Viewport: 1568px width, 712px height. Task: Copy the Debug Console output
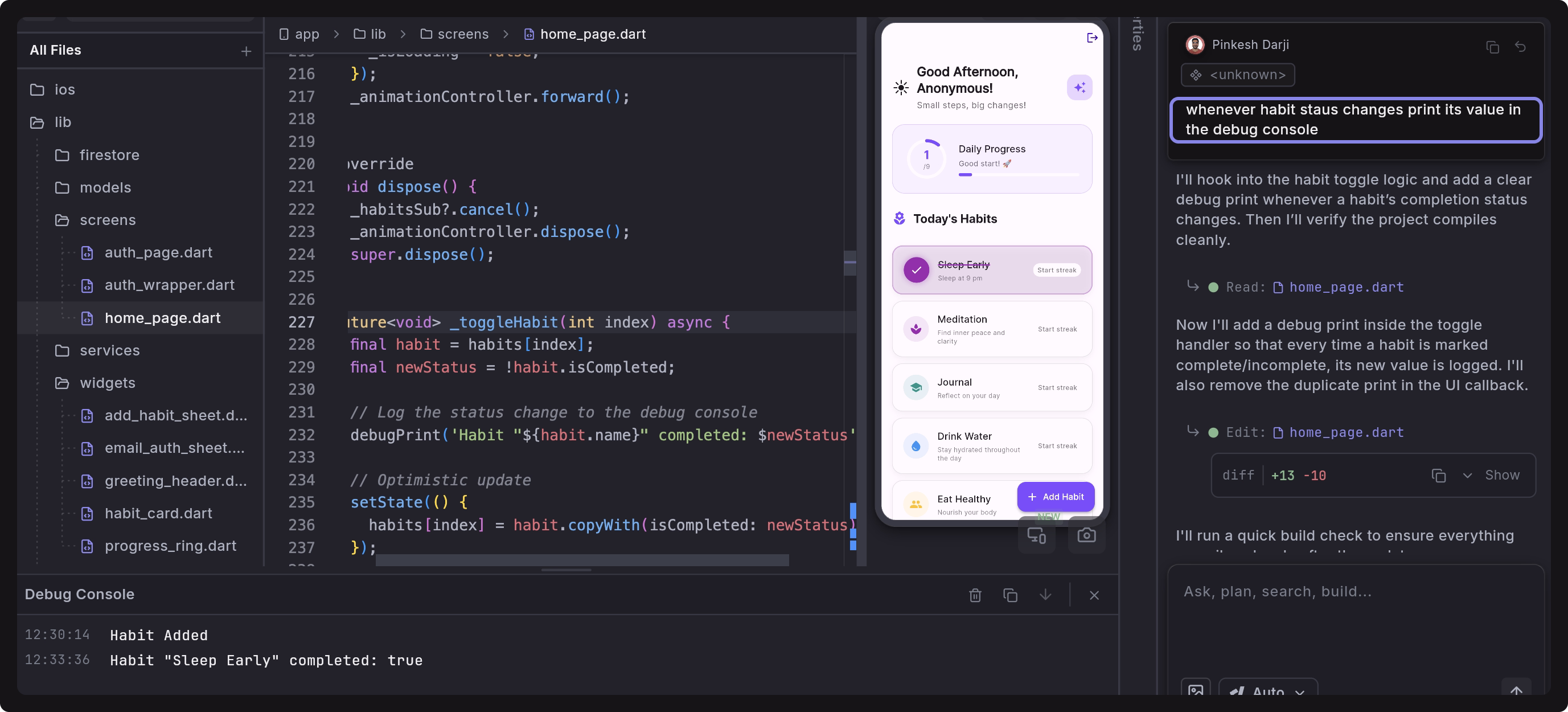(1011, 595)
